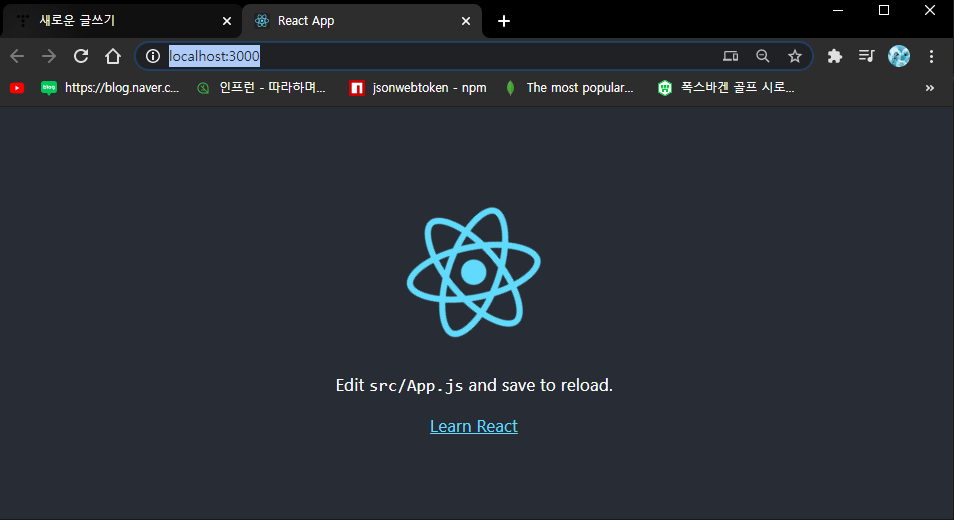Open the 인프런 - 따라하며 bookmark

click(262, 88)
